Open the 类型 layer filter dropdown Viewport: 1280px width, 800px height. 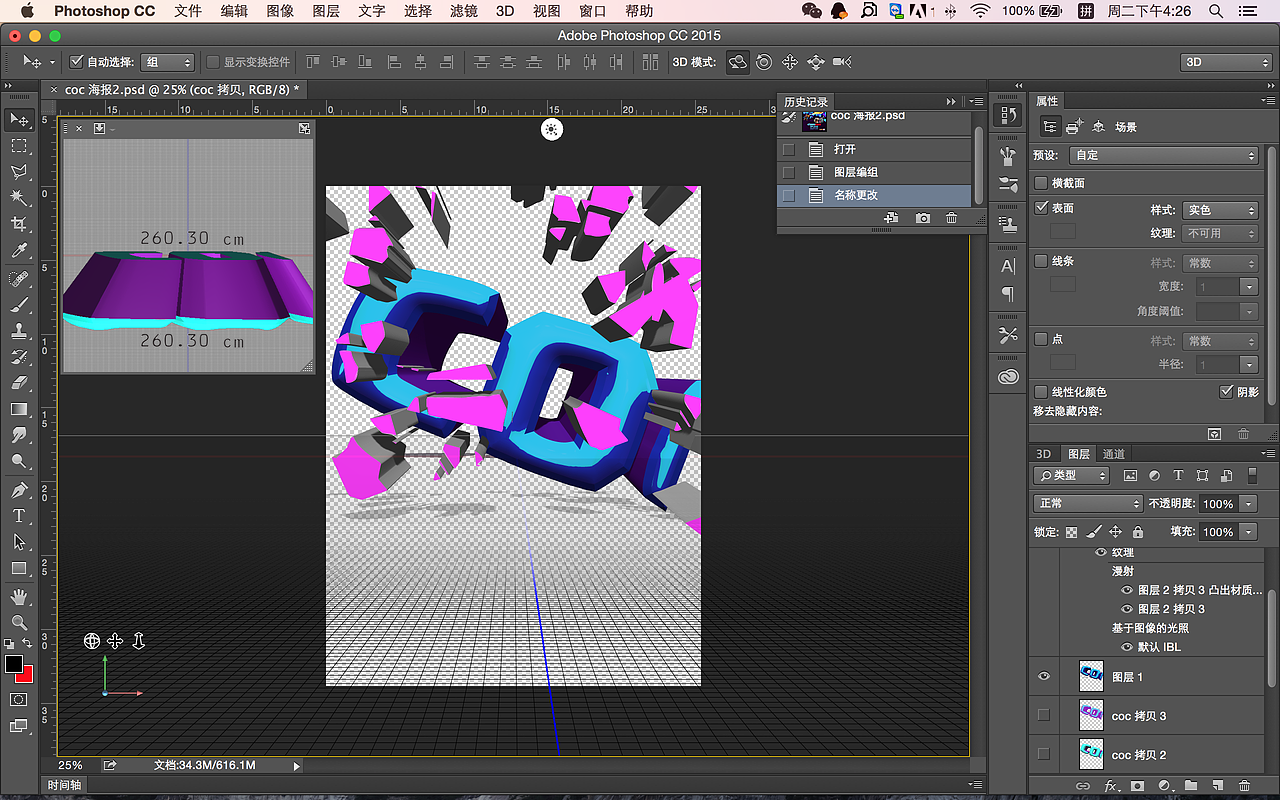(x=1072, y=476)
